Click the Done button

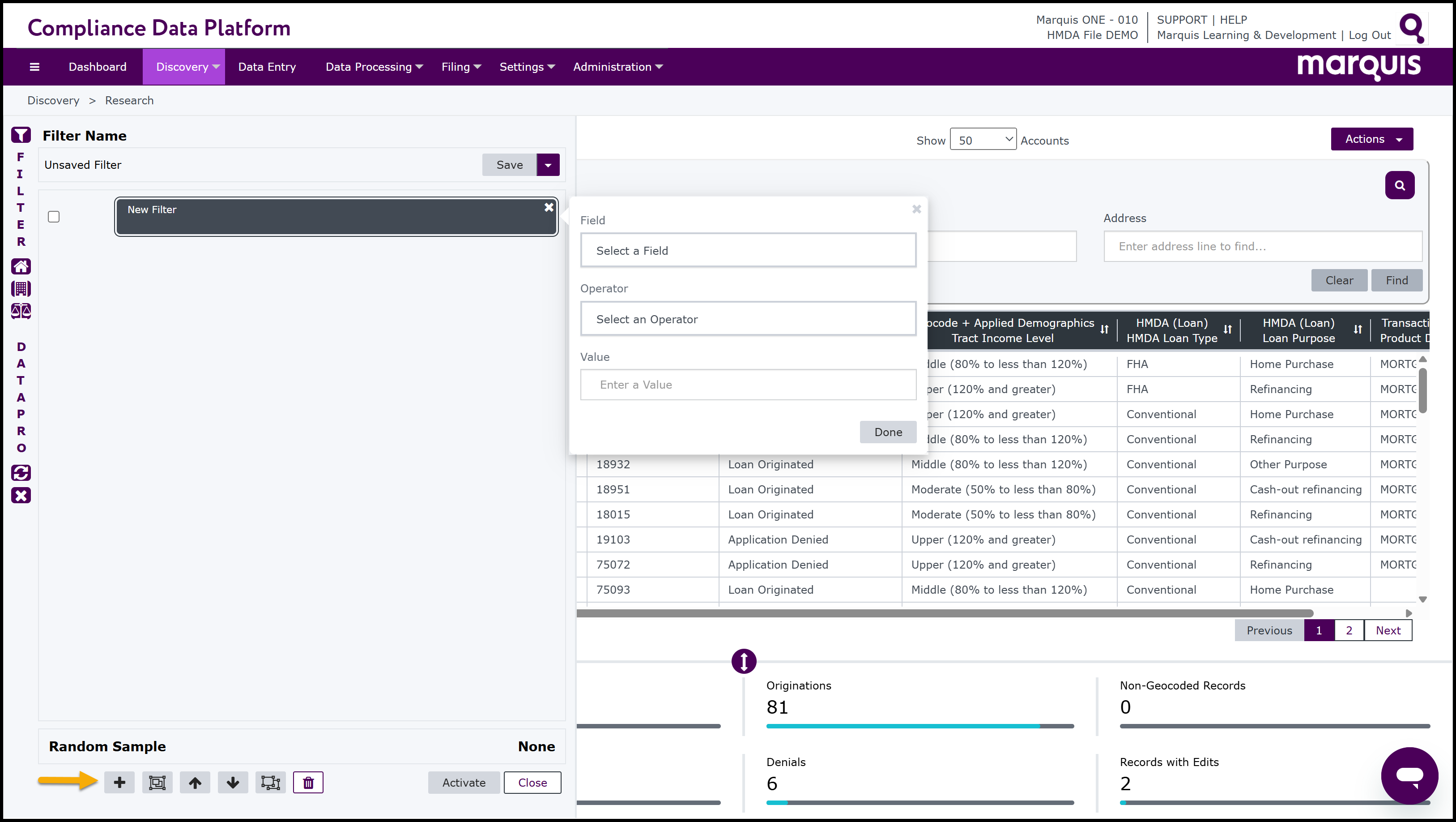pos(887,432)
